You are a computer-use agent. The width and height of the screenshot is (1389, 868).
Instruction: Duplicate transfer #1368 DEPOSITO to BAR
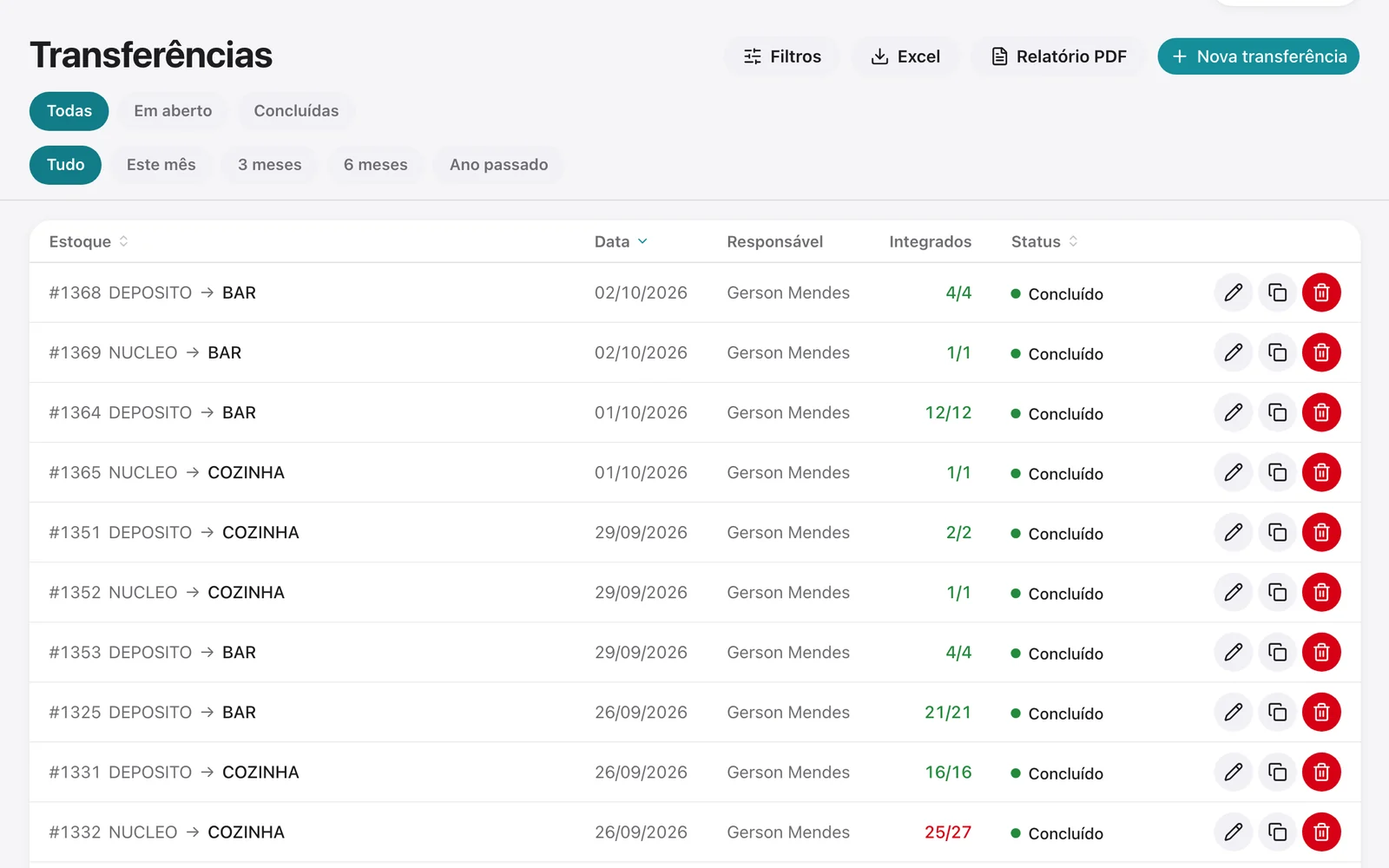(1277, 293)
